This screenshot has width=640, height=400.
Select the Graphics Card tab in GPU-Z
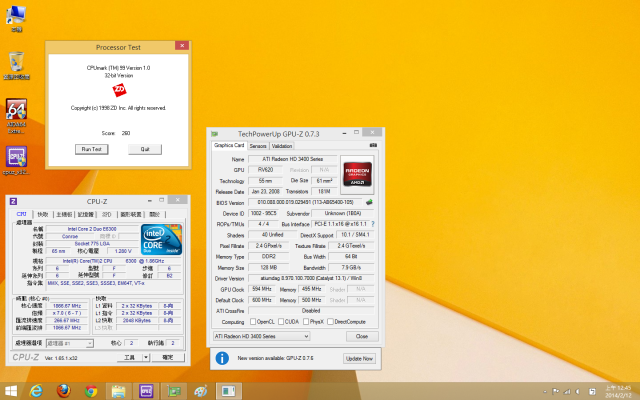(229, 145)
